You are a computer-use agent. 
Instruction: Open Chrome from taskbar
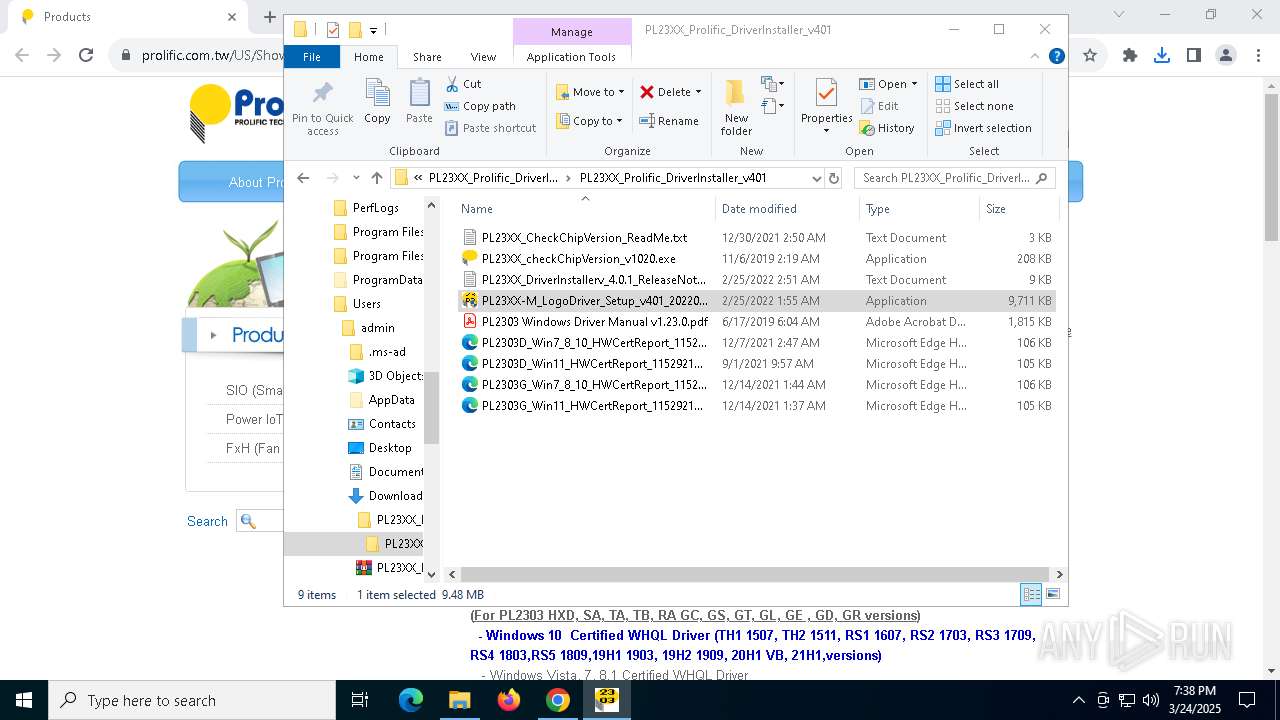(x=558, y=700)
